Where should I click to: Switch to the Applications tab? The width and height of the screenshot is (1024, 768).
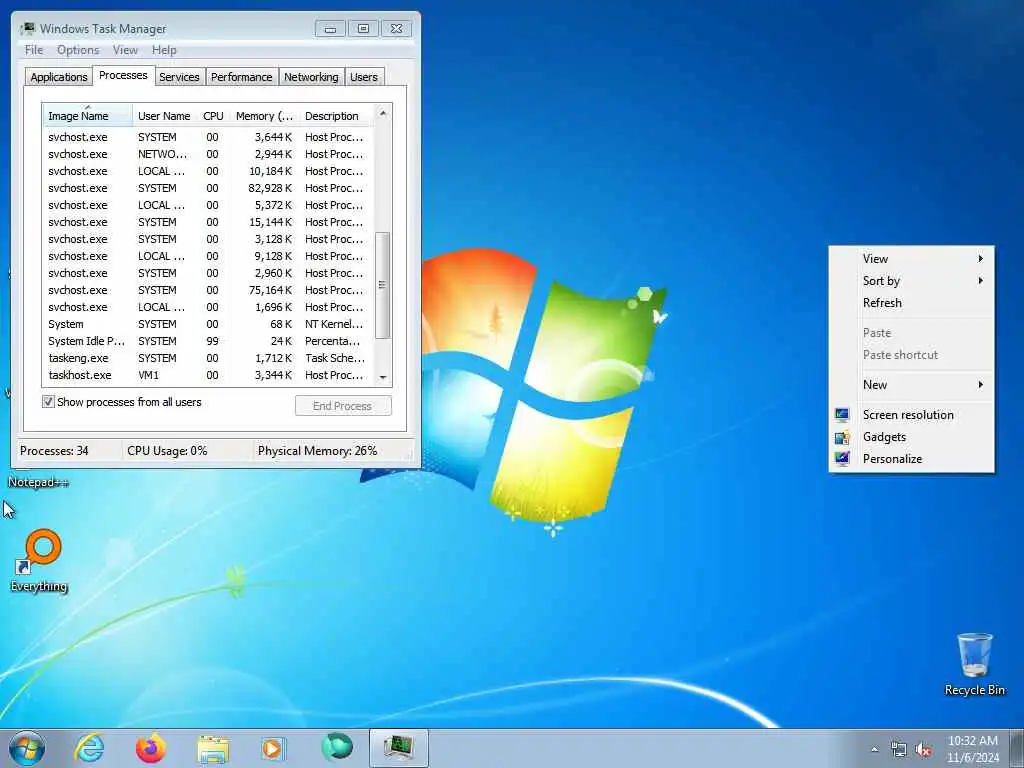(x=59, y=77)
